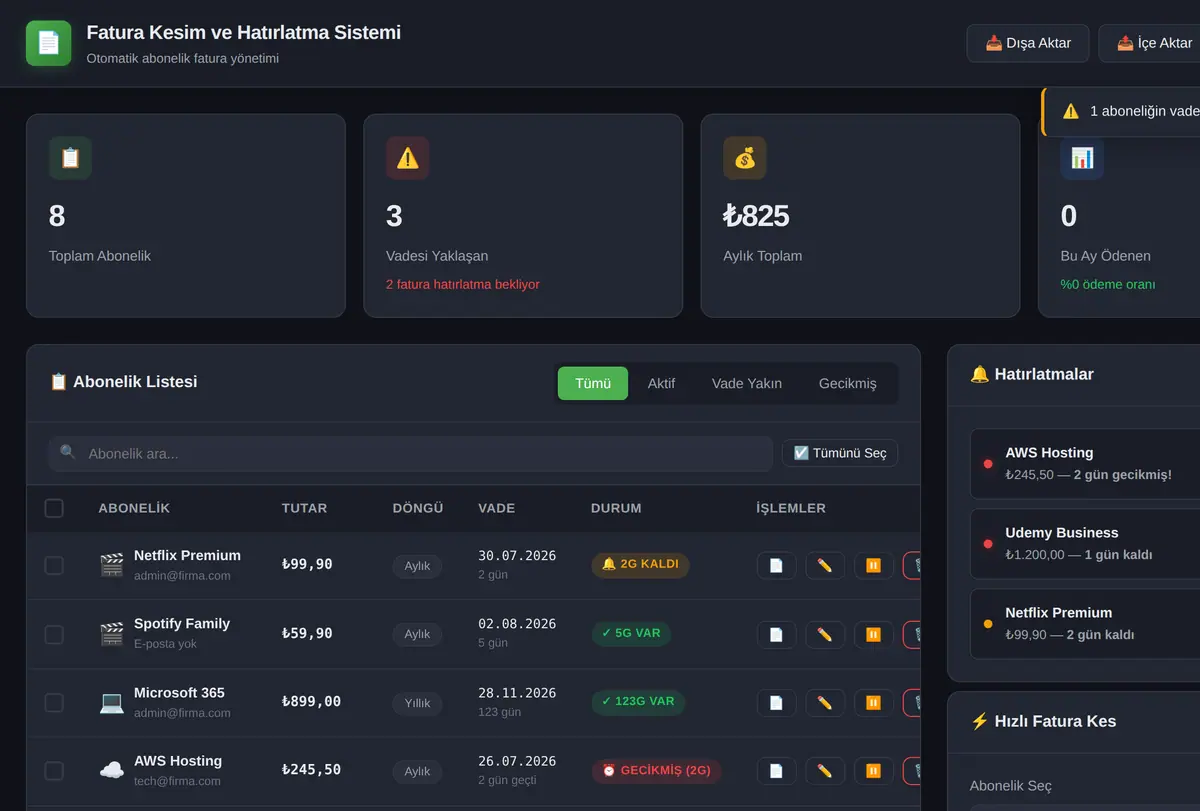Click the Dışa Aktar button
The image size is (1200, 811).
click(1027, 43)
